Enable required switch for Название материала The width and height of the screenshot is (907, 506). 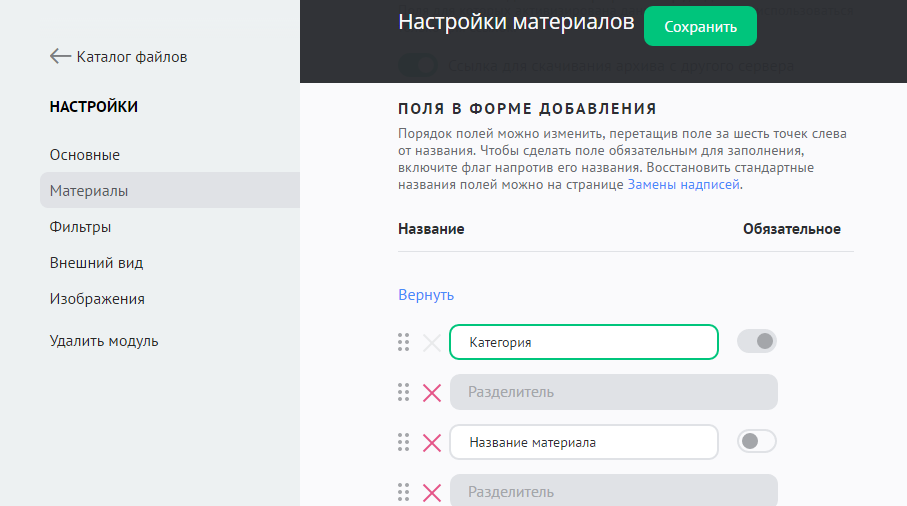point(756,442)
